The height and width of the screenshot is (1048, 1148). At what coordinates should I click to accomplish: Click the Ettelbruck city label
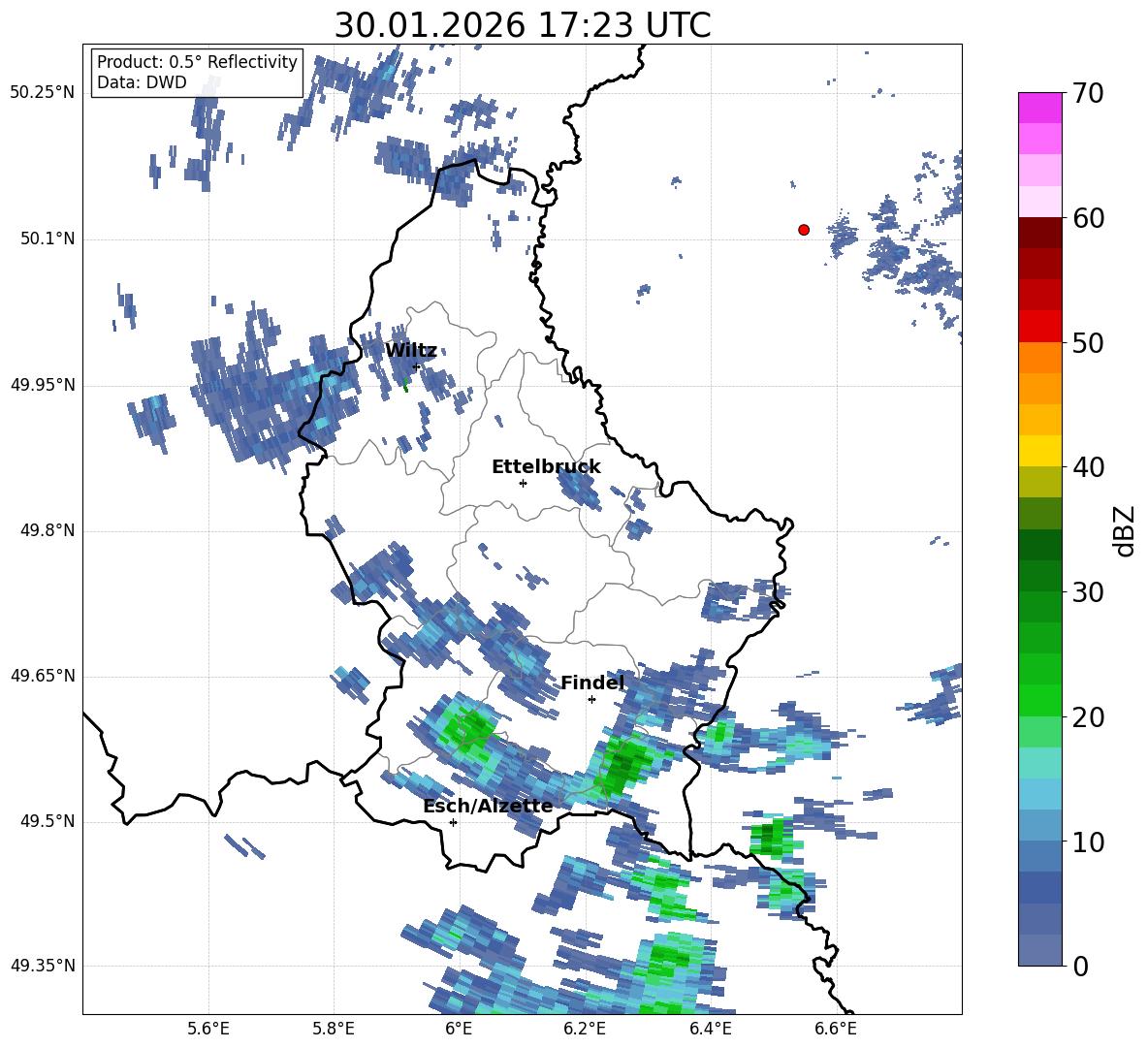click(x=546, y=467)
